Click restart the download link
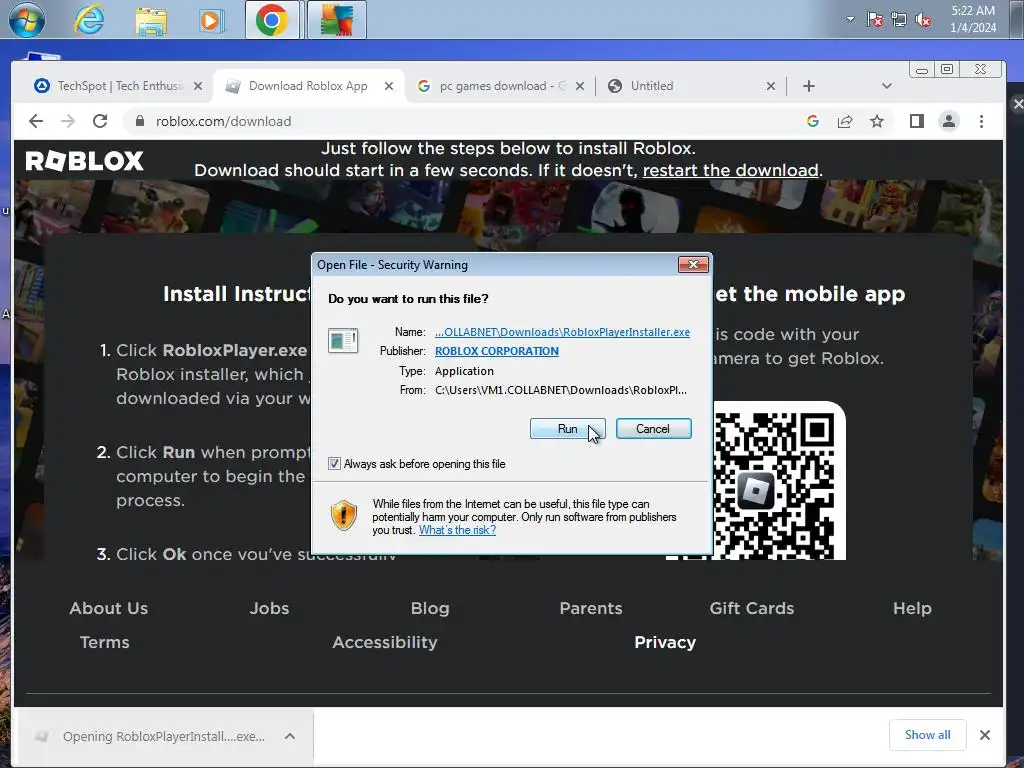Image resolution: width=1024 pixels, height=768 pixels. (730, 170)
